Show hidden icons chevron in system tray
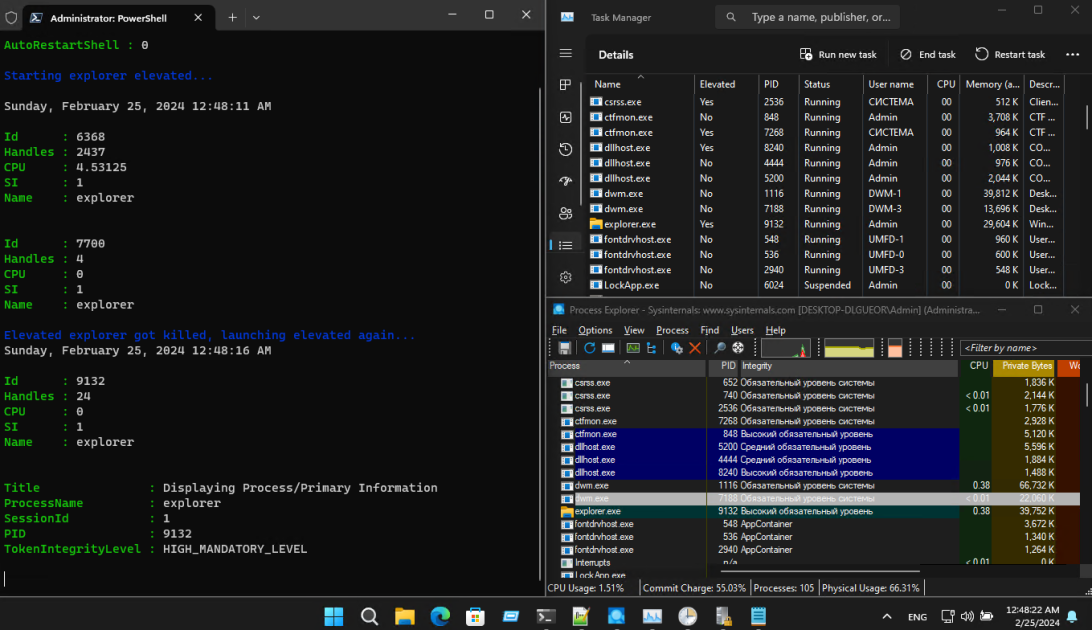The height and width of the screenshot is (630, 1092). point(887,617)
